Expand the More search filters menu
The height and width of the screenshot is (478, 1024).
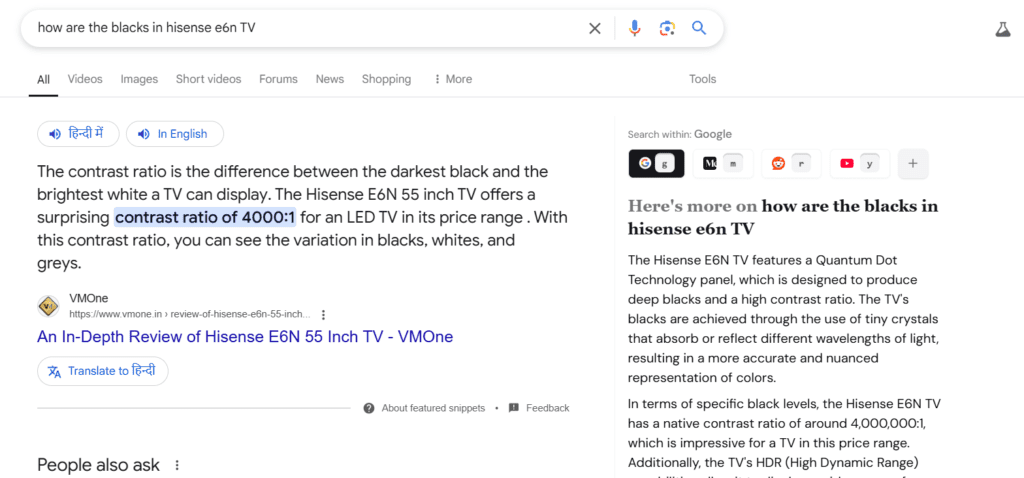click(x=452, y=79)
